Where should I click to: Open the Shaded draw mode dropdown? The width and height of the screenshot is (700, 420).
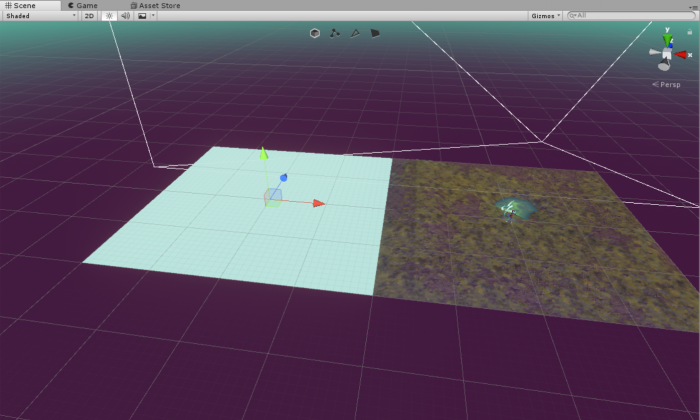click(x=41, y=16)
